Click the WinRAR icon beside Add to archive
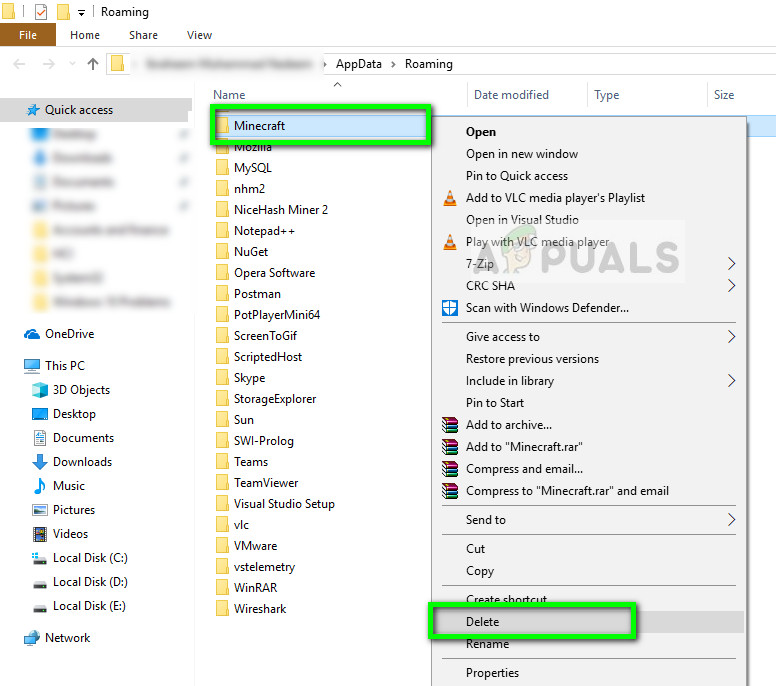Image resolution: width=776 pixels, height=686 pixels. [450, 425]
